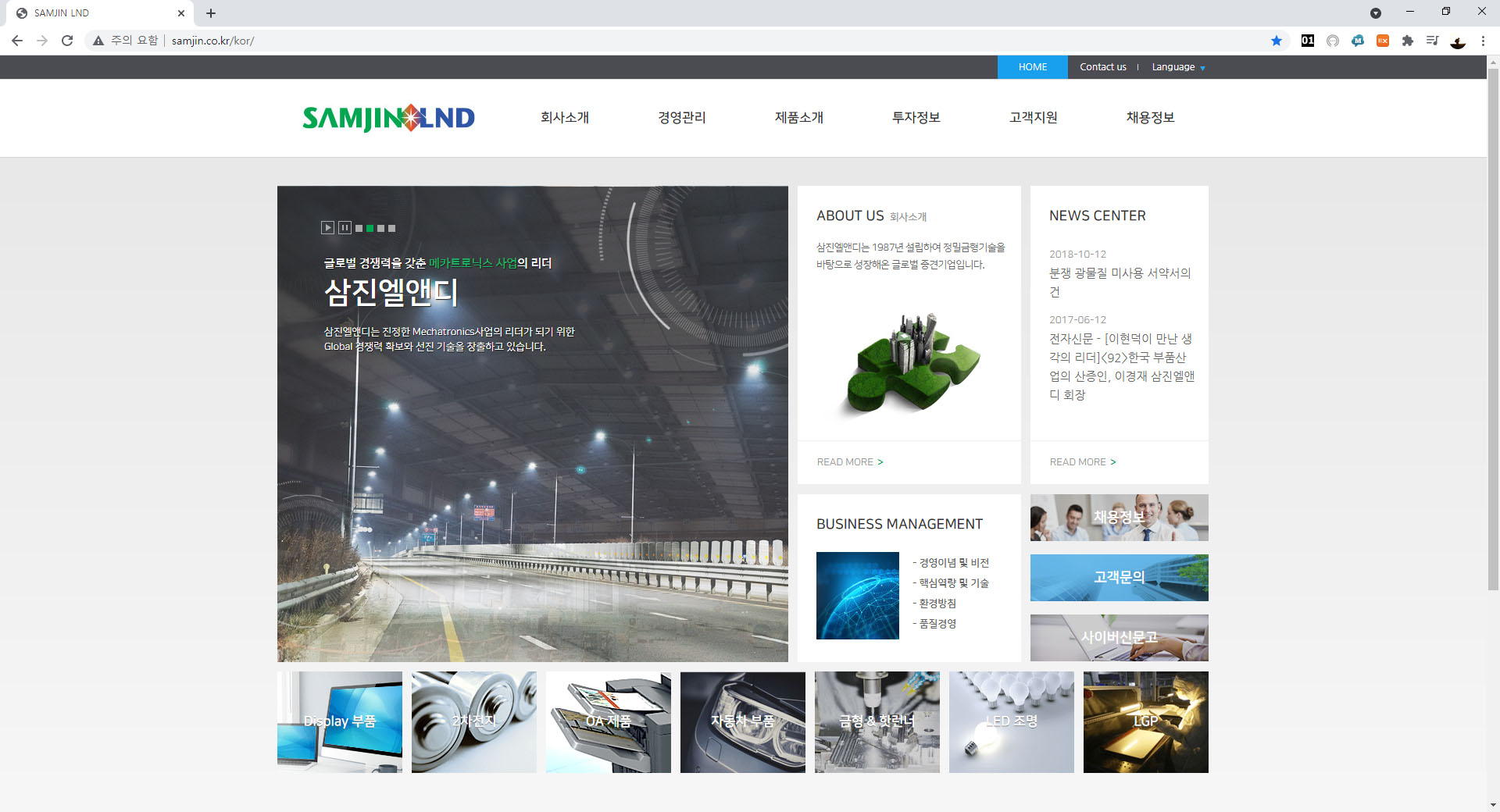Open the 금형 & 핫런너 product tile
The height and width of the screenshot is (812, 1500).
click(x=877, y=722)
